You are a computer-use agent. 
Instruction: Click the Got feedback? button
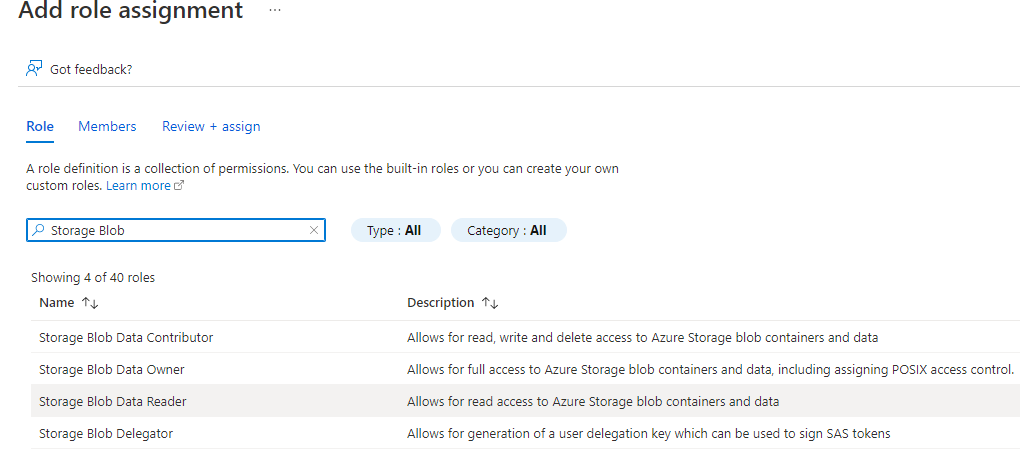click(x=90, y=69)
